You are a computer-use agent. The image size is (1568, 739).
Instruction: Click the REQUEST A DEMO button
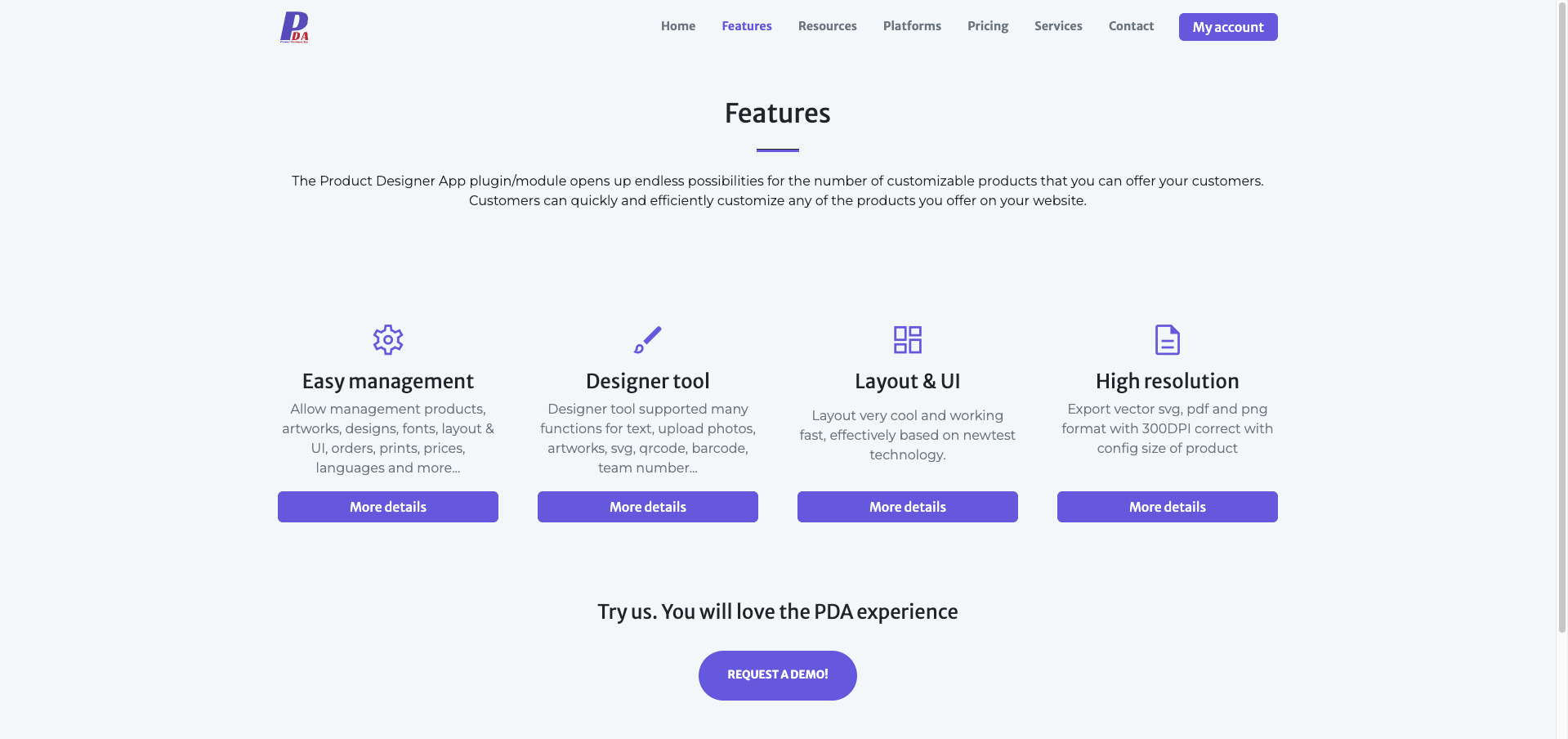point(777,675)
